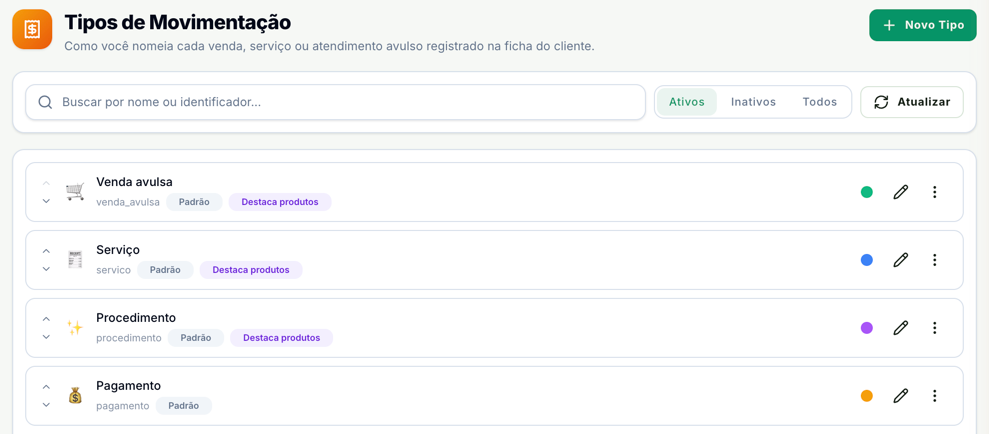
Task: Click the purple color dot of Procedimento
Action: click(867, 328)
